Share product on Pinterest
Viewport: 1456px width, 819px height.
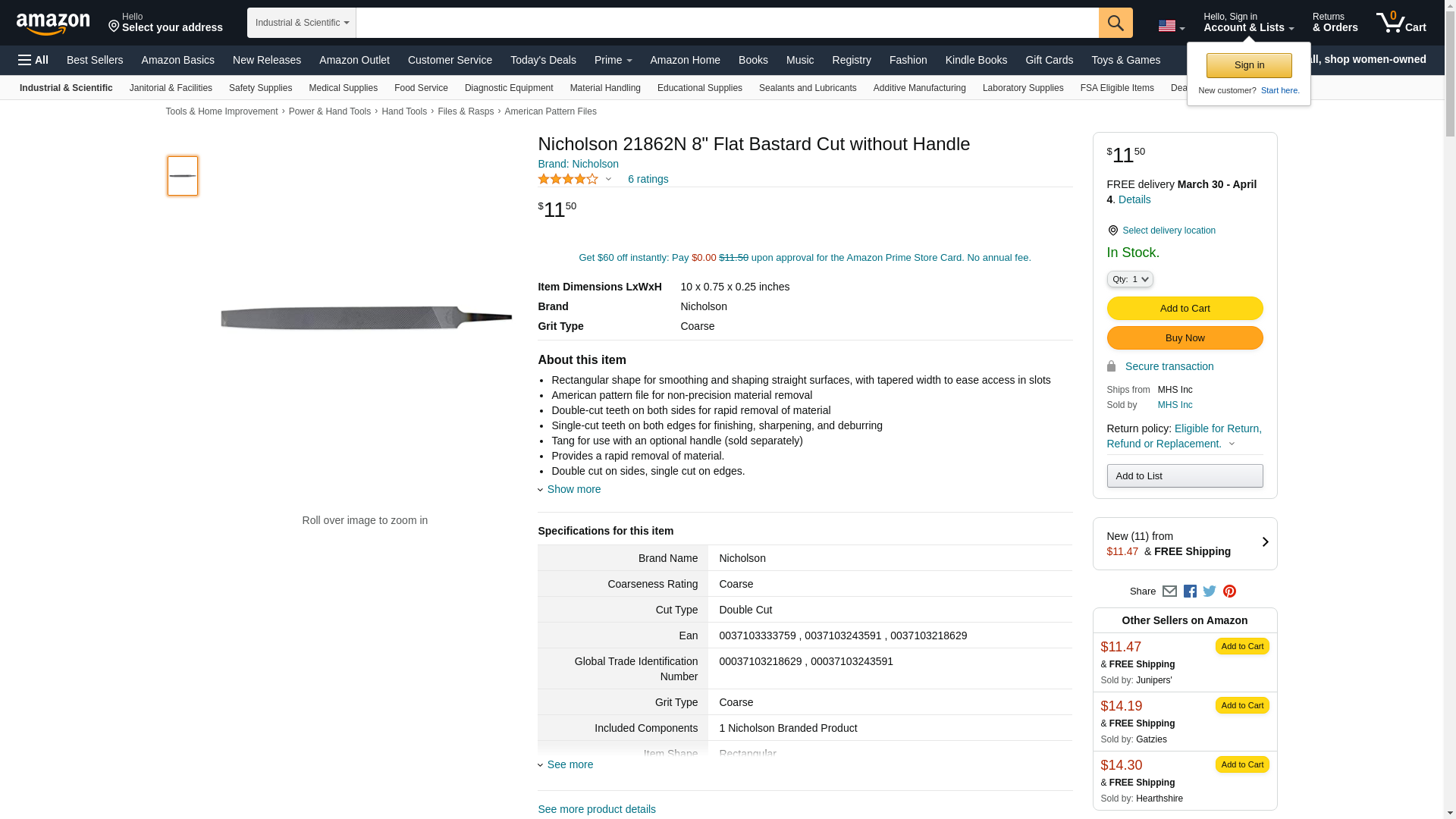pos(1229,591)
